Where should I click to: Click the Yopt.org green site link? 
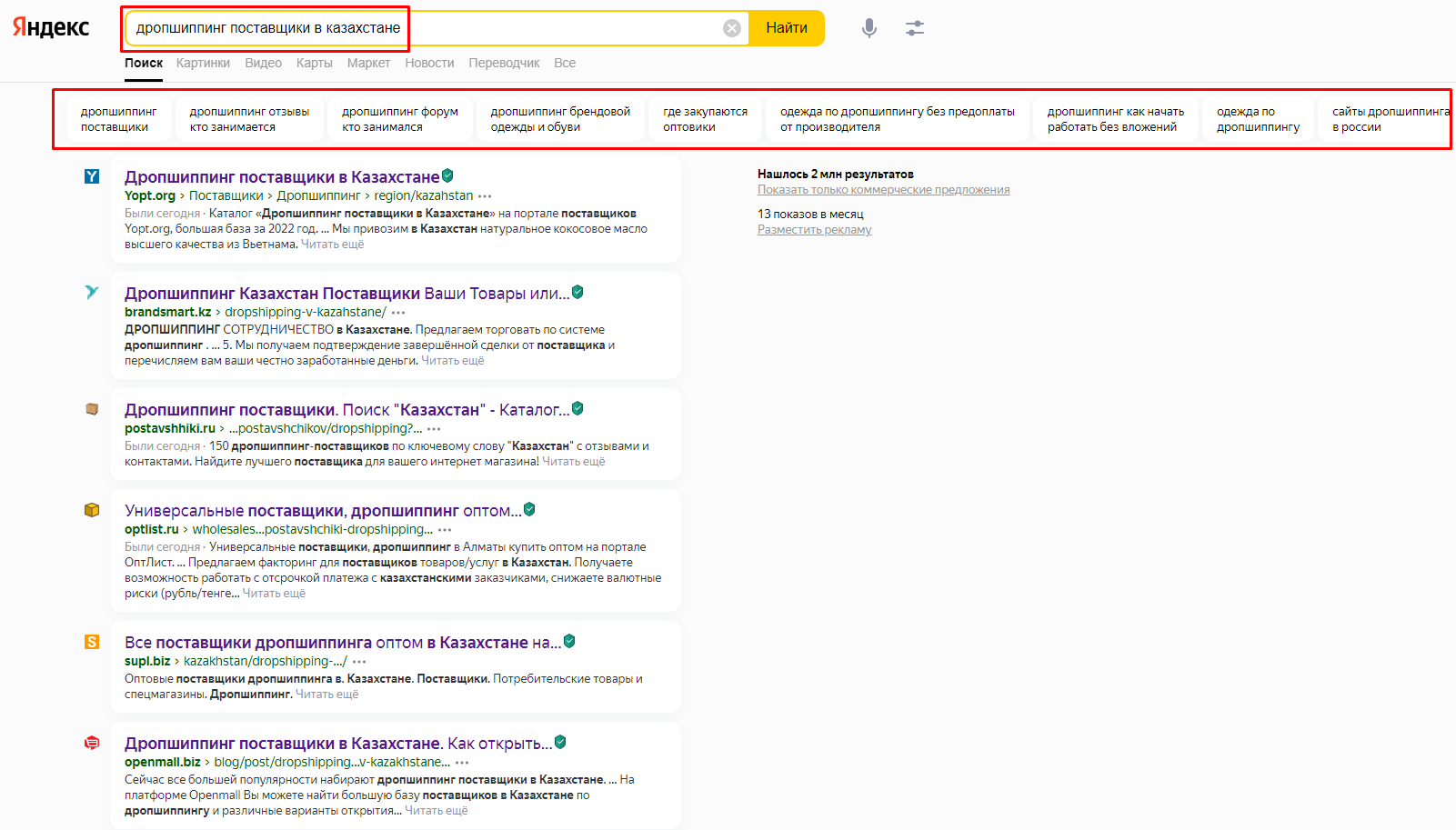[150, 195]
